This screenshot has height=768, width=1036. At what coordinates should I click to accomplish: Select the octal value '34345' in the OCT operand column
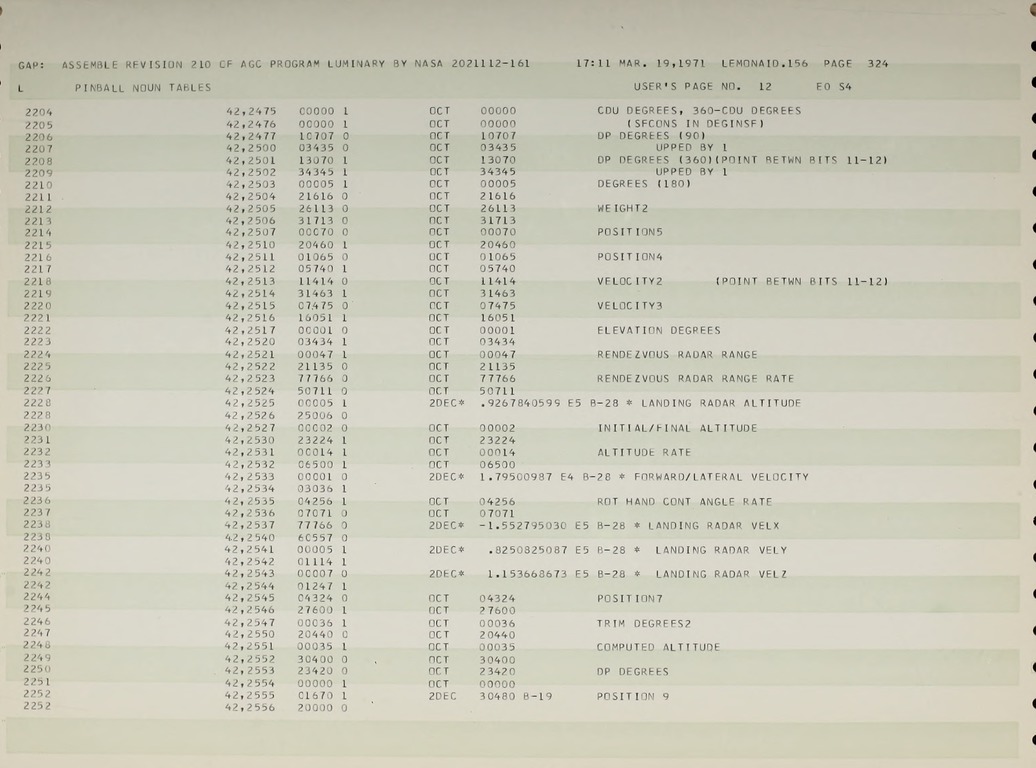click(498, 172)
